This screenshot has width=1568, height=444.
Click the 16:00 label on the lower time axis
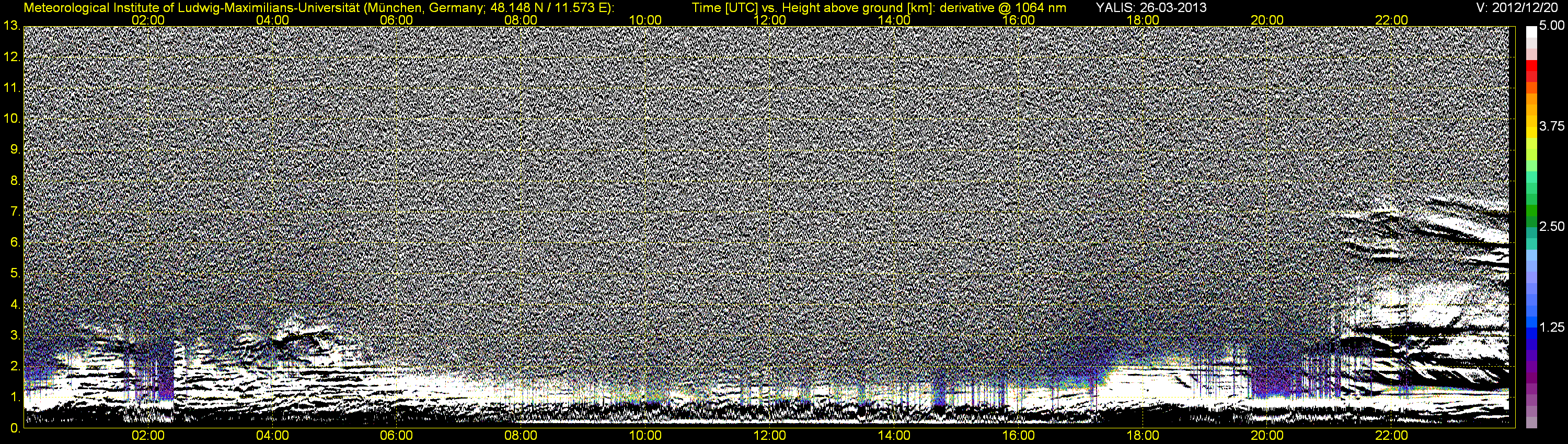pyautogui.click(x=1018, y=436)
